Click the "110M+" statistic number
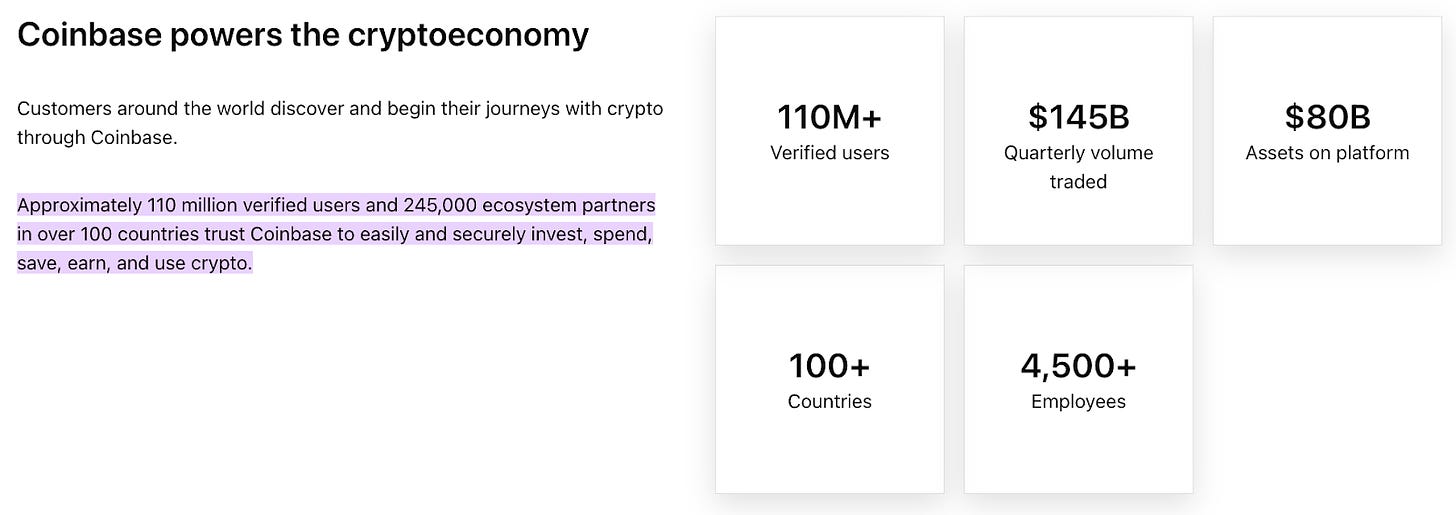This screenshot has width=1456, height=515. click(829, 118)
